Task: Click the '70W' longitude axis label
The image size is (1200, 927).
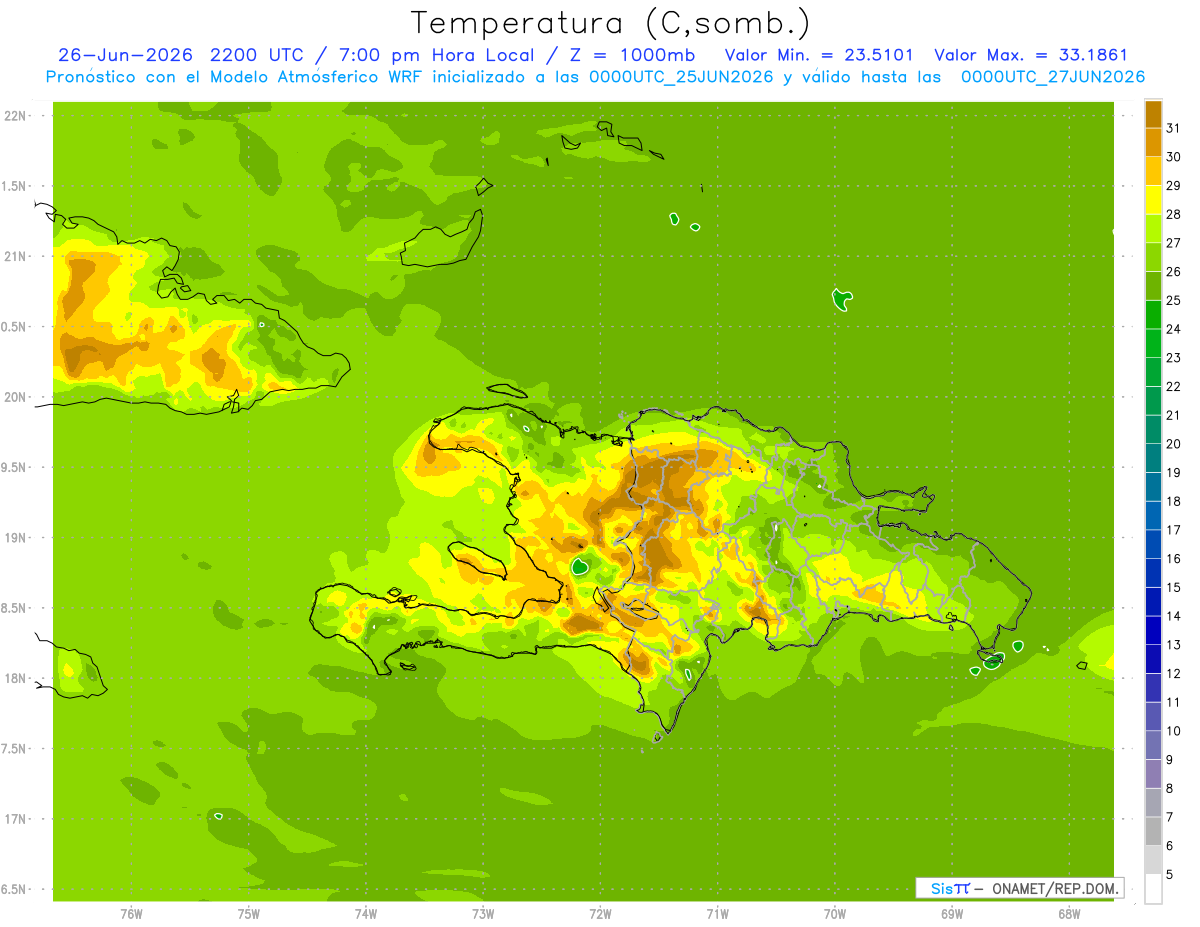Action: [x=835, y=914]
